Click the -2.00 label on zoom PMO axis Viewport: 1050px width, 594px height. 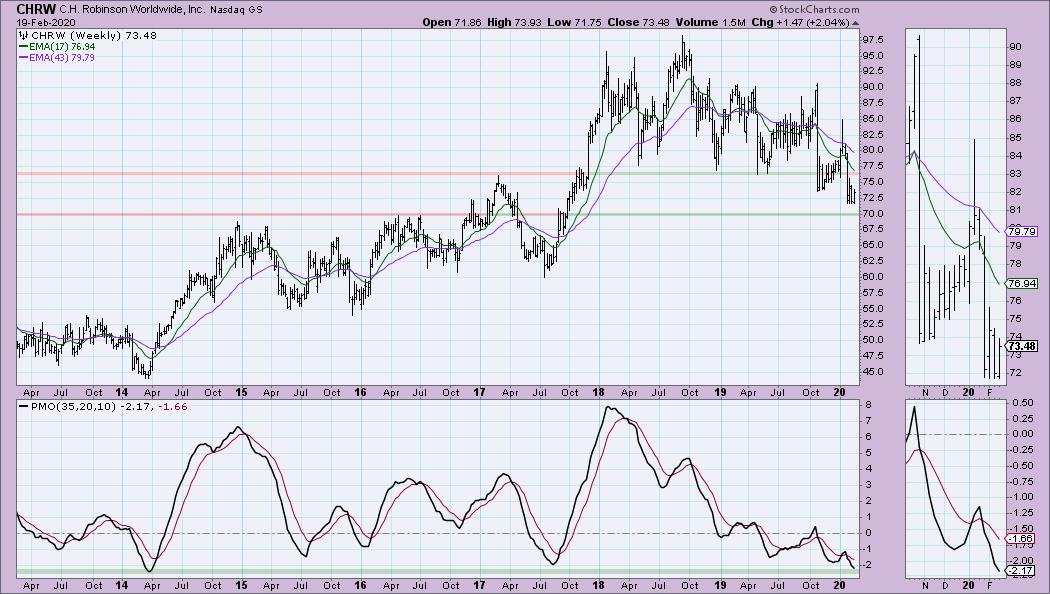(x=1021, y=561)
